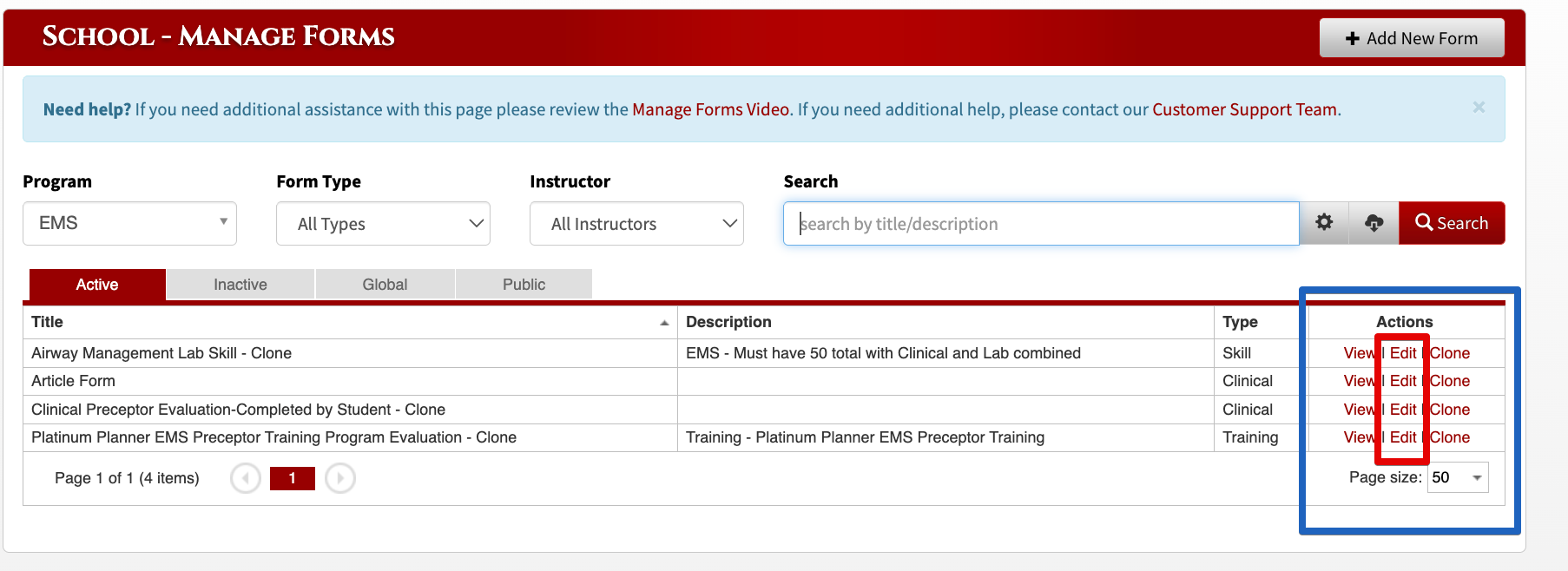View the Airway Management Lab Skill form

pyautogui.click(x=1360, y=353)
